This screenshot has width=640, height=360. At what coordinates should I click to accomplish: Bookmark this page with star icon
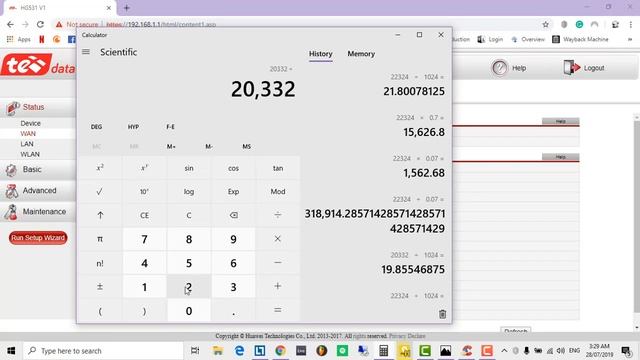(546, 24)
